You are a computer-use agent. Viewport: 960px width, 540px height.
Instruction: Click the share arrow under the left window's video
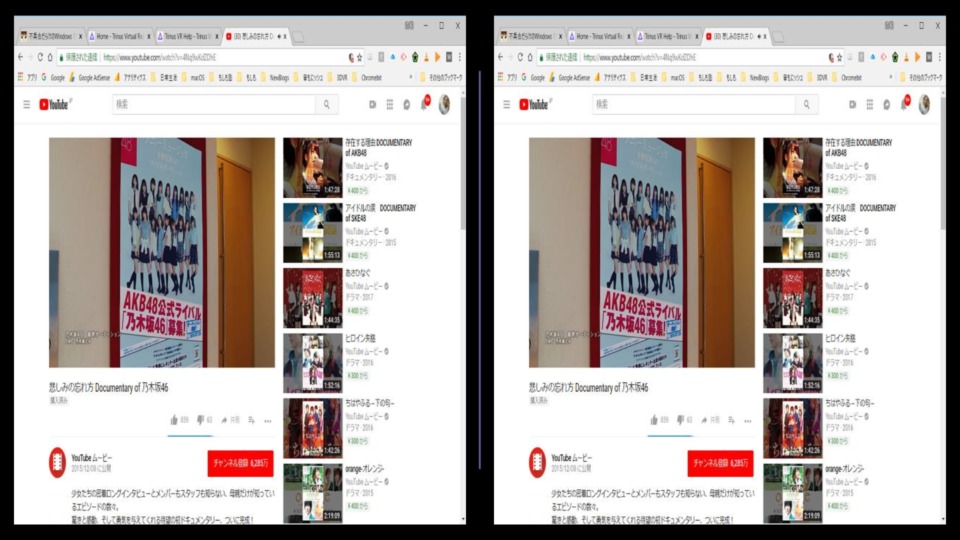click(x=225, y=421)
